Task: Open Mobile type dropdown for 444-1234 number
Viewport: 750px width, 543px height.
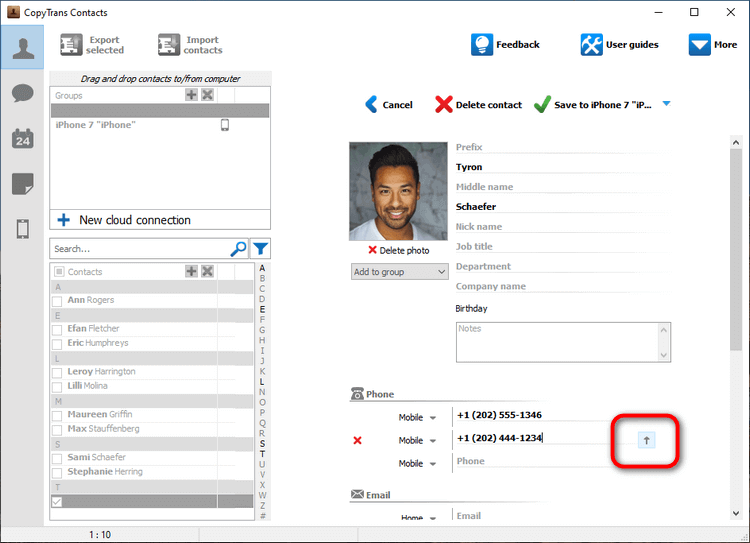Action: 417,440
